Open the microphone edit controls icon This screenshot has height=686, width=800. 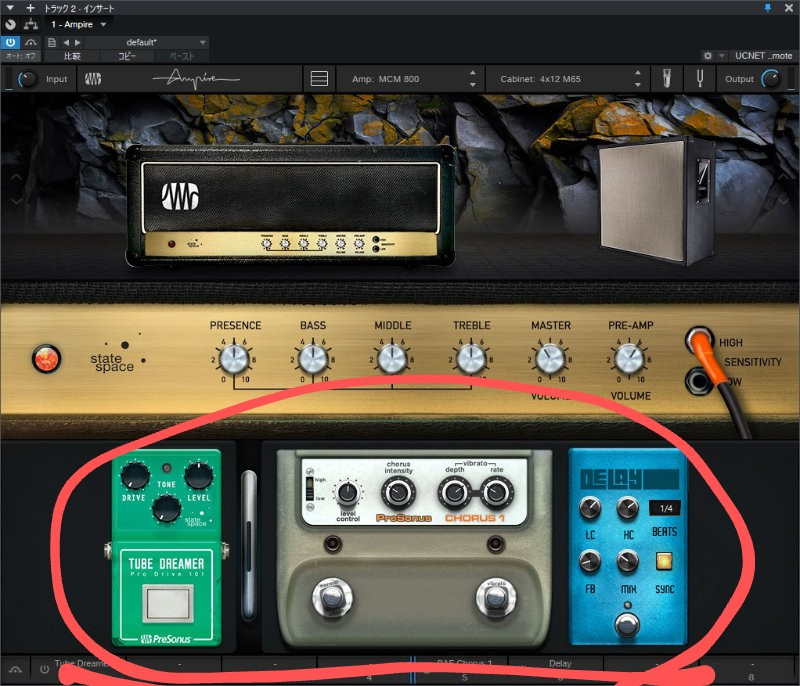[666, 79]
